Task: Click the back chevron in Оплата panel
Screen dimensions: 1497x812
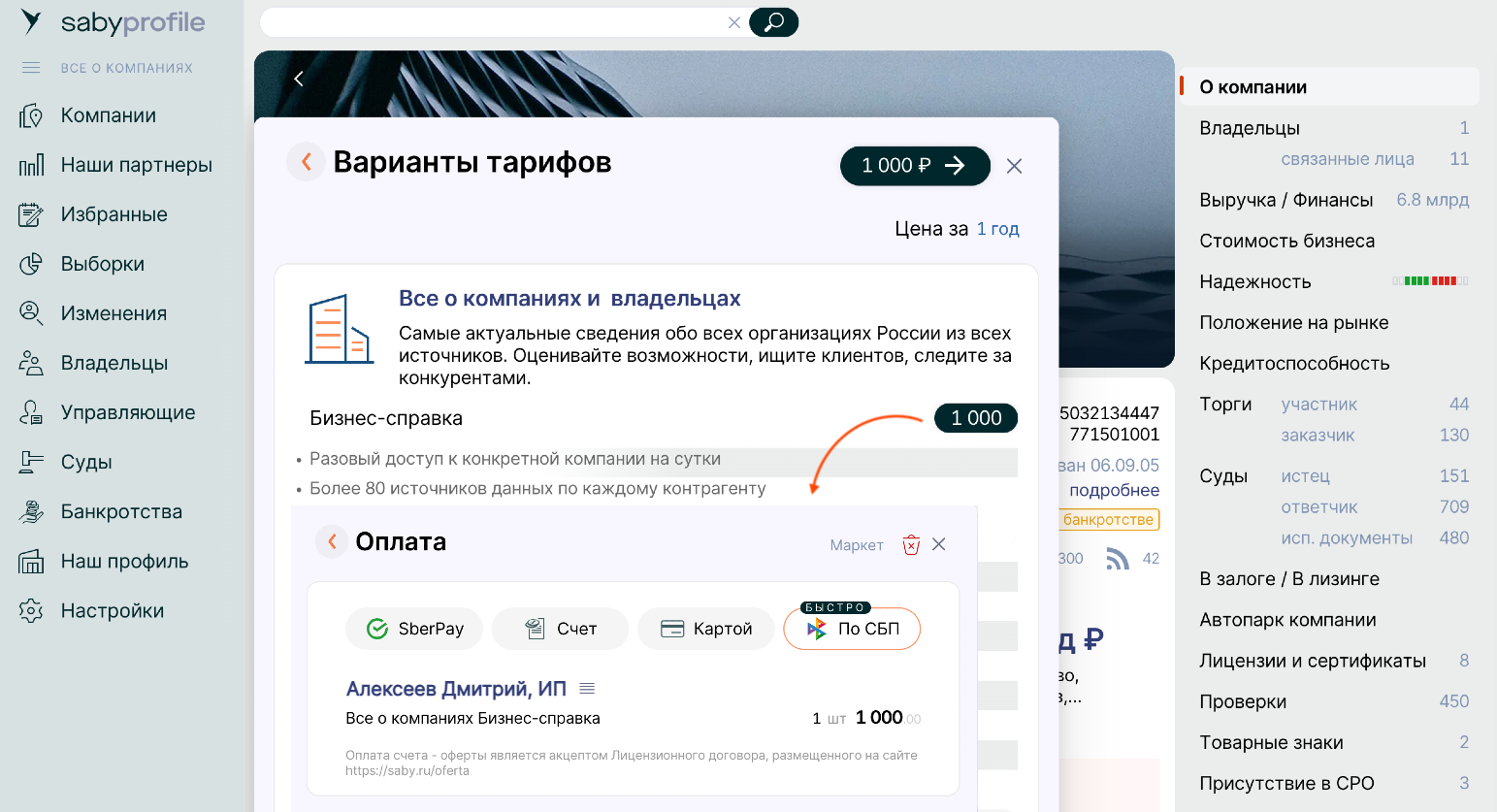Action: coord(332,541)
